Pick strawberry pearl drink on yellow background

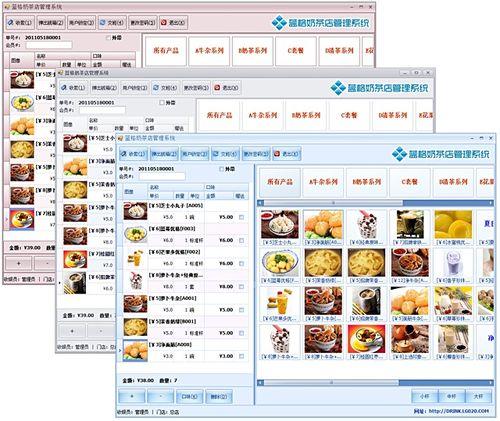tap(453, 304)
